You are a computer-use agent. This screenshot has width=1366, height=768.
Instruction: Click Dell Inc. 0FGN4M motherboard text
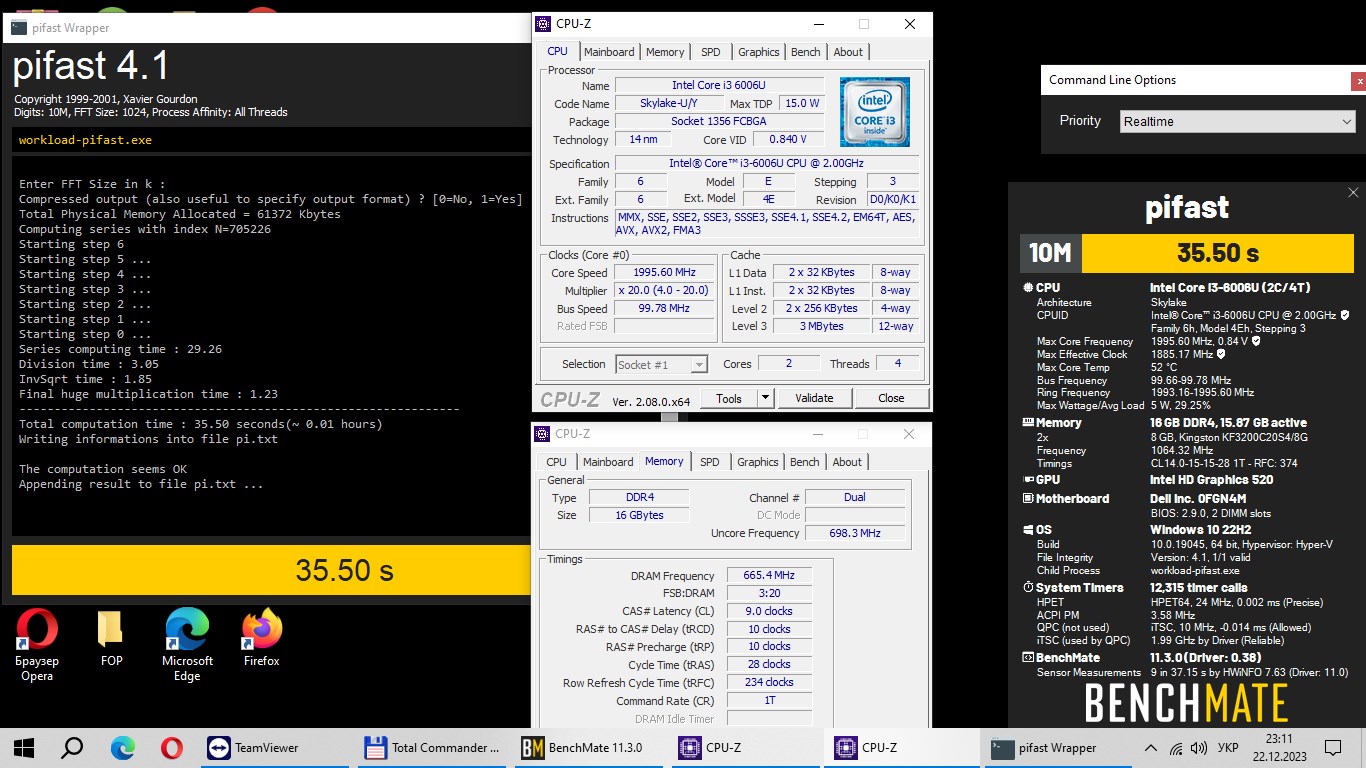coord(1198,499)
